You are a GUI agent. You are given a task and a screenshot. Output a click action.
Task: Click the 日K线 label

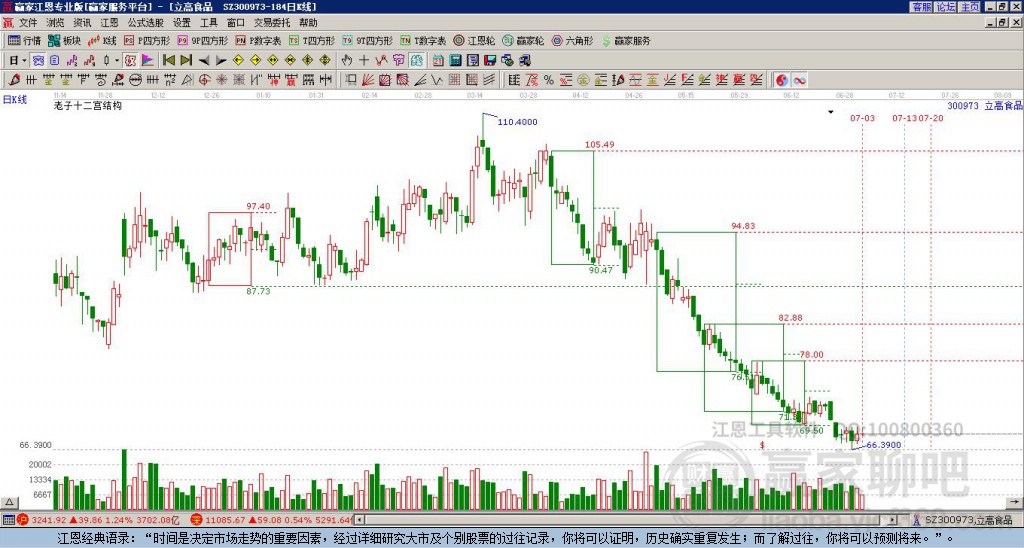click(x=14, y=99)
